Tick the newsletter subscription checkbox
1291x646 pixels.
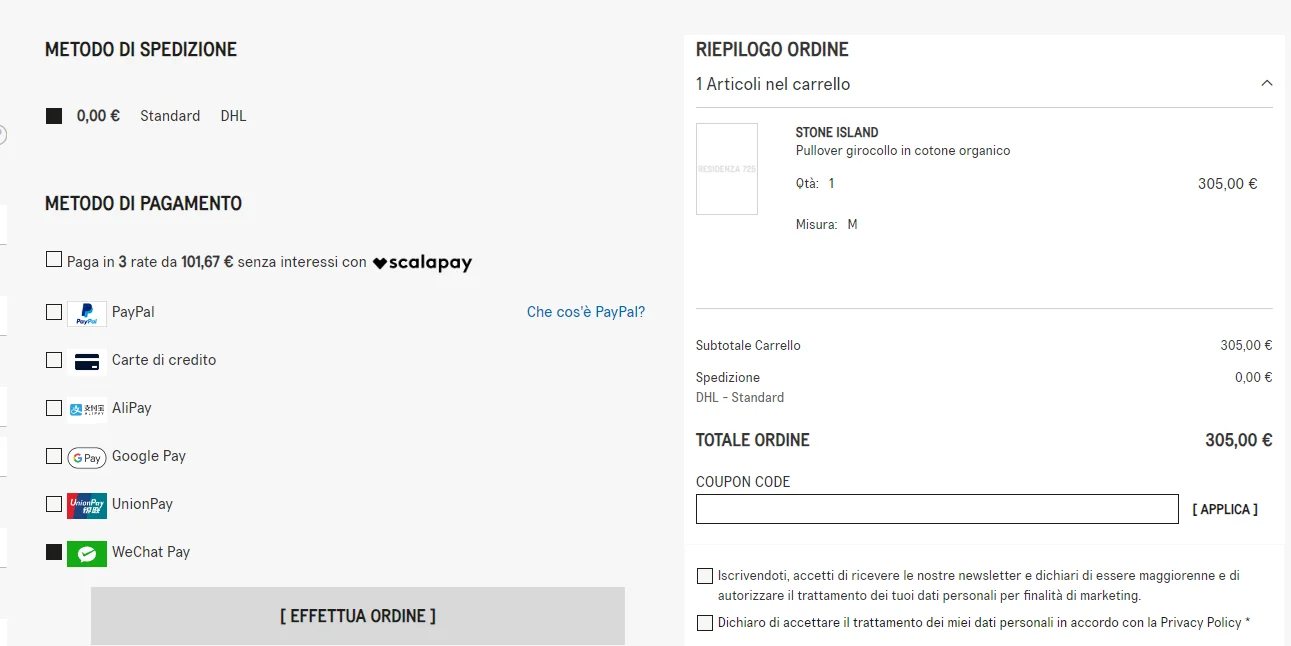[705, 576]
